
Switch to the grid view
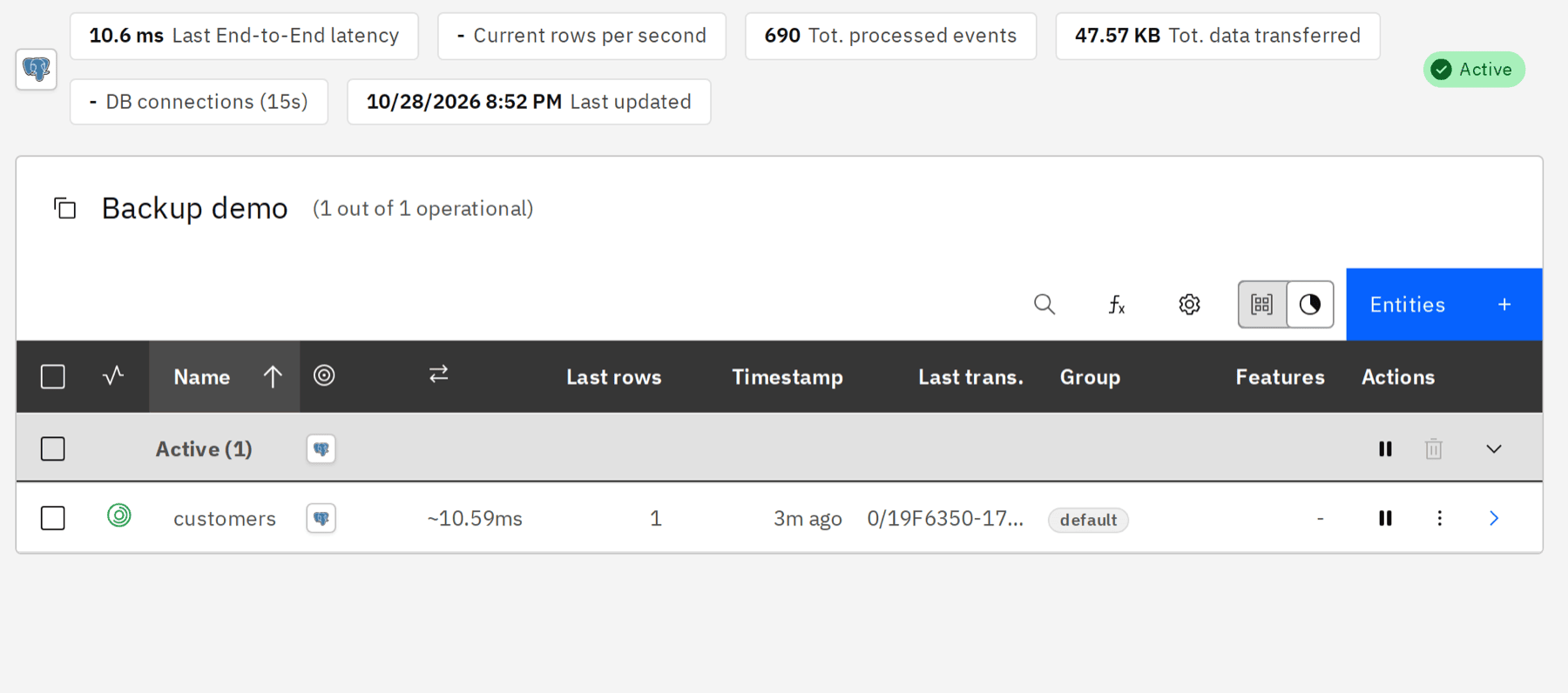coord(1262,305)
